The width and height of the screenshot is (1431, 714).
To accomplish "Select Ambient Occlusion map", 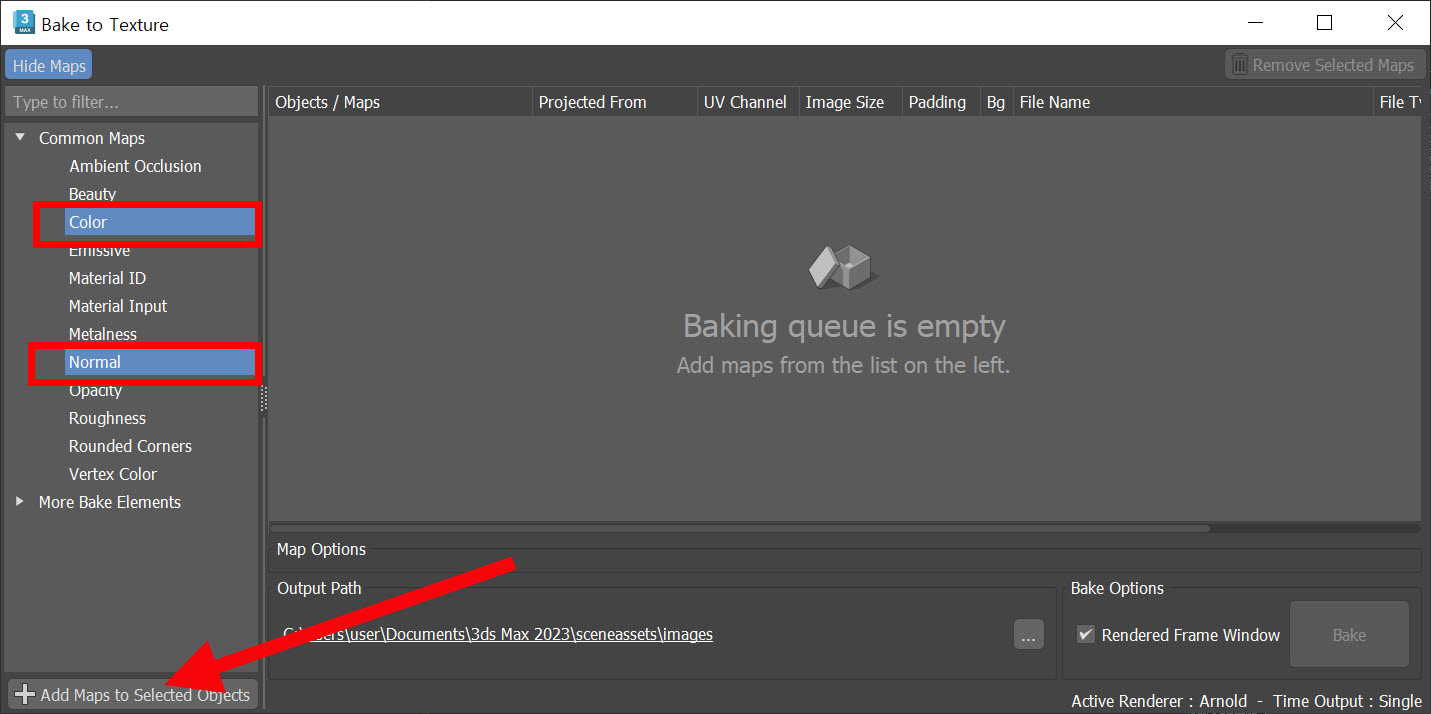I will [135, 166].
